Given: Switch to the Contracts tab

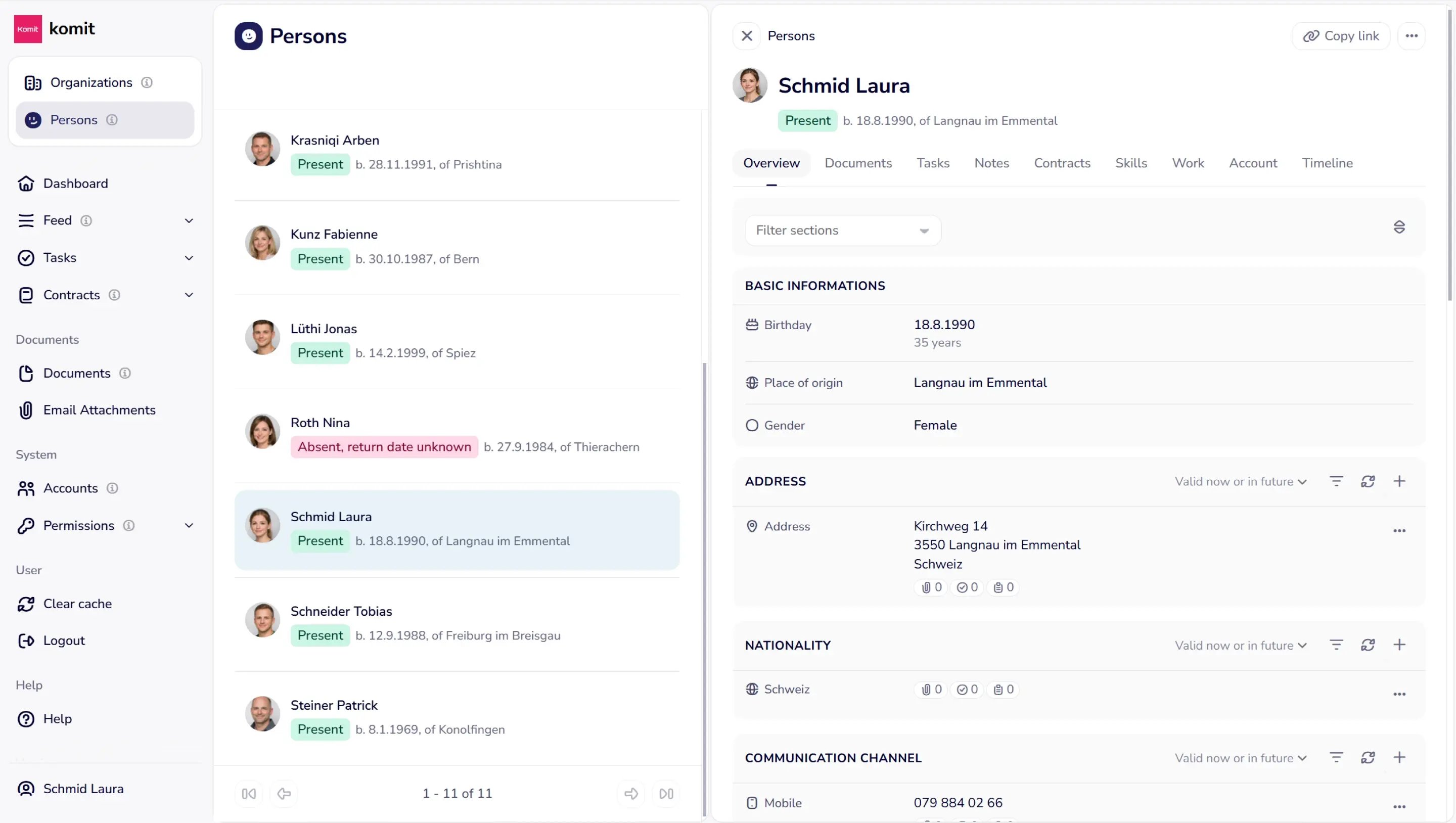Looking at the screenshot, I should pyautogui.click(x=1062, y=163).
